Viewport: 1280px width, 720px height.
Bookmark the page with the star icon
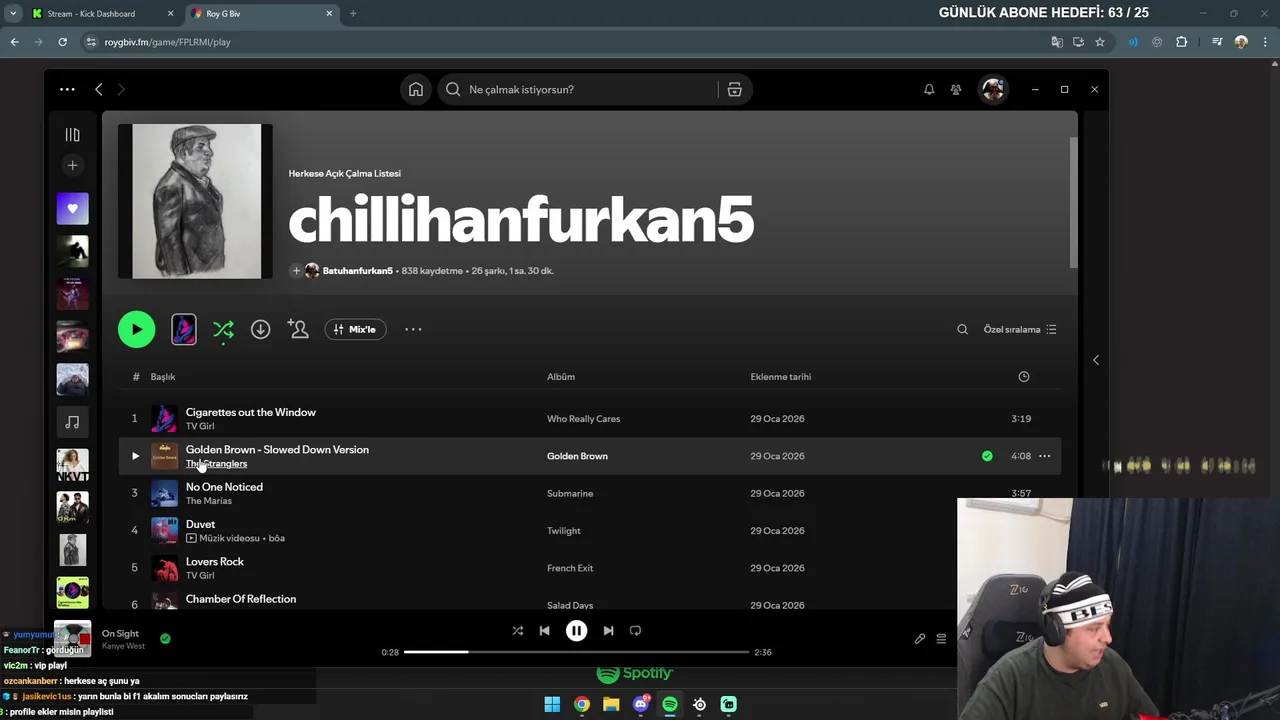point(1100,42)
